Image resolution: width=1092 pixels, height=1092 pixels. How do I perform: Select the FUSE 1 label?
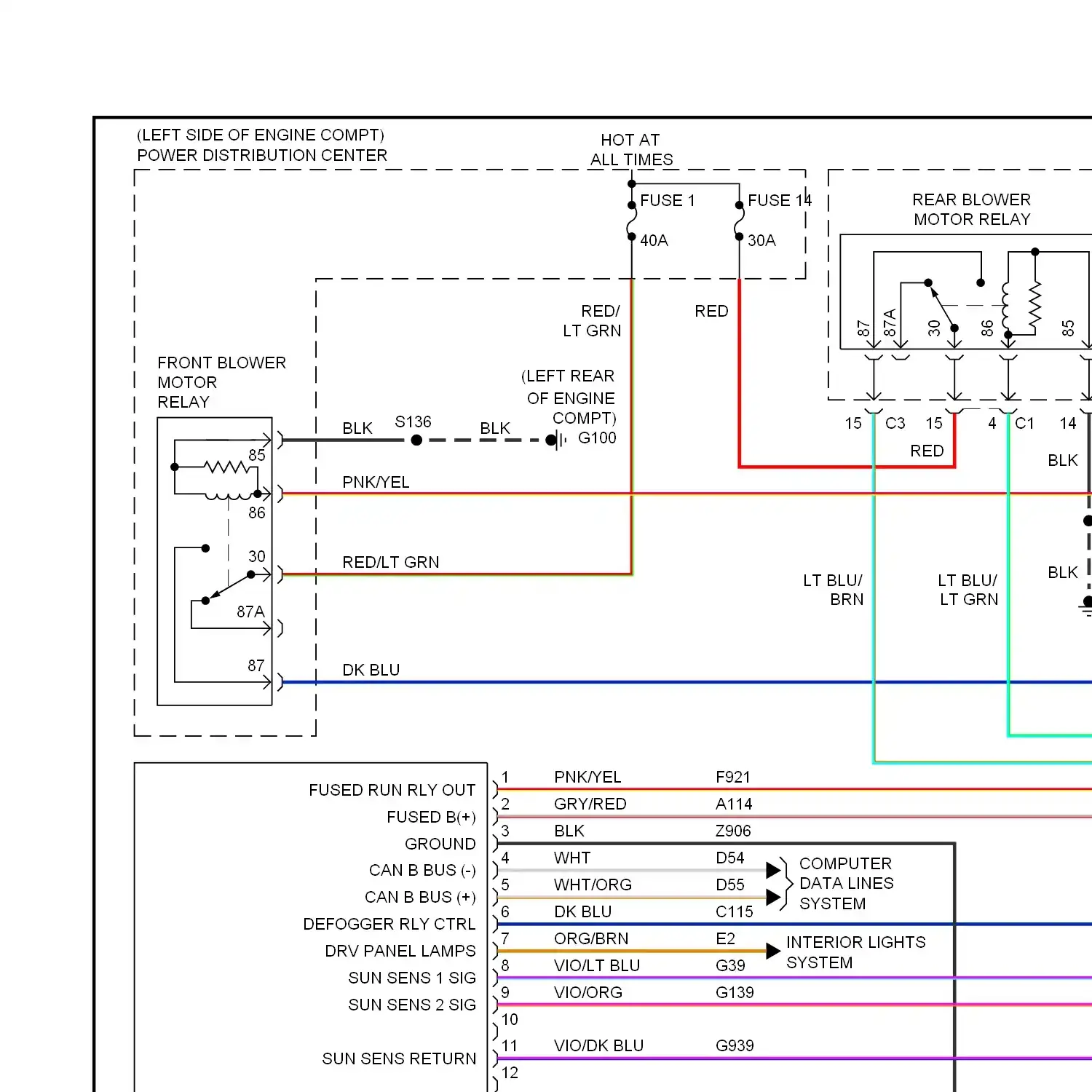(x=667, y=200)
